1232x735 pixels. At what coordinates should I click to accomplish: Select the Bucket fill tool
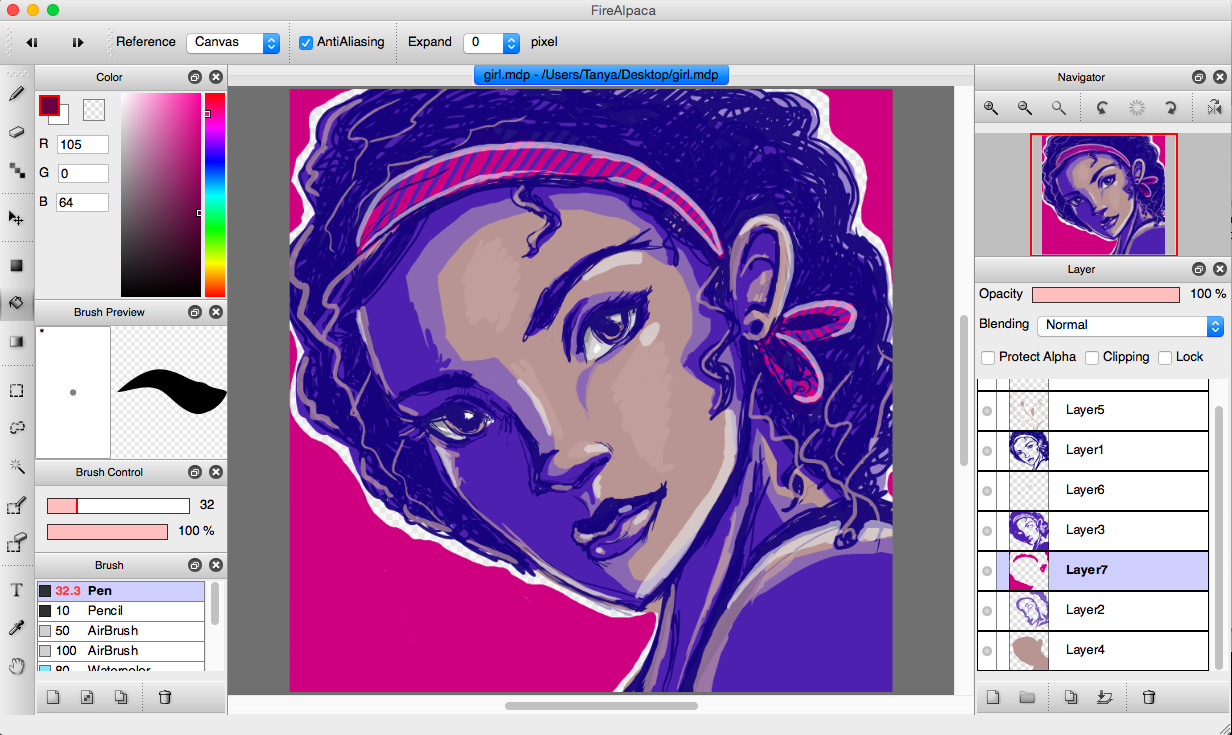pos(16,302)
